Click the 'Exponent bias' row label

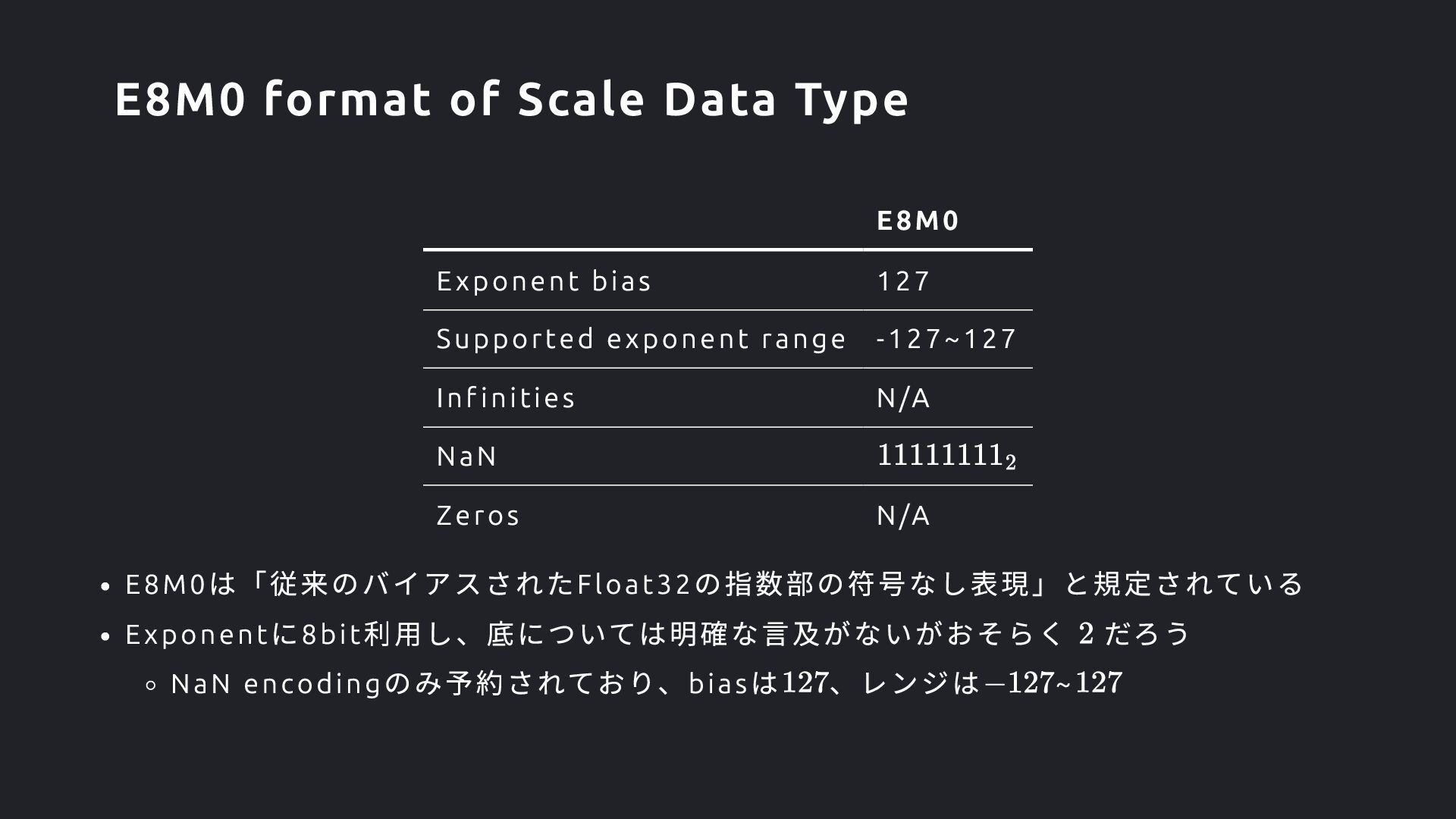[544, 281]
